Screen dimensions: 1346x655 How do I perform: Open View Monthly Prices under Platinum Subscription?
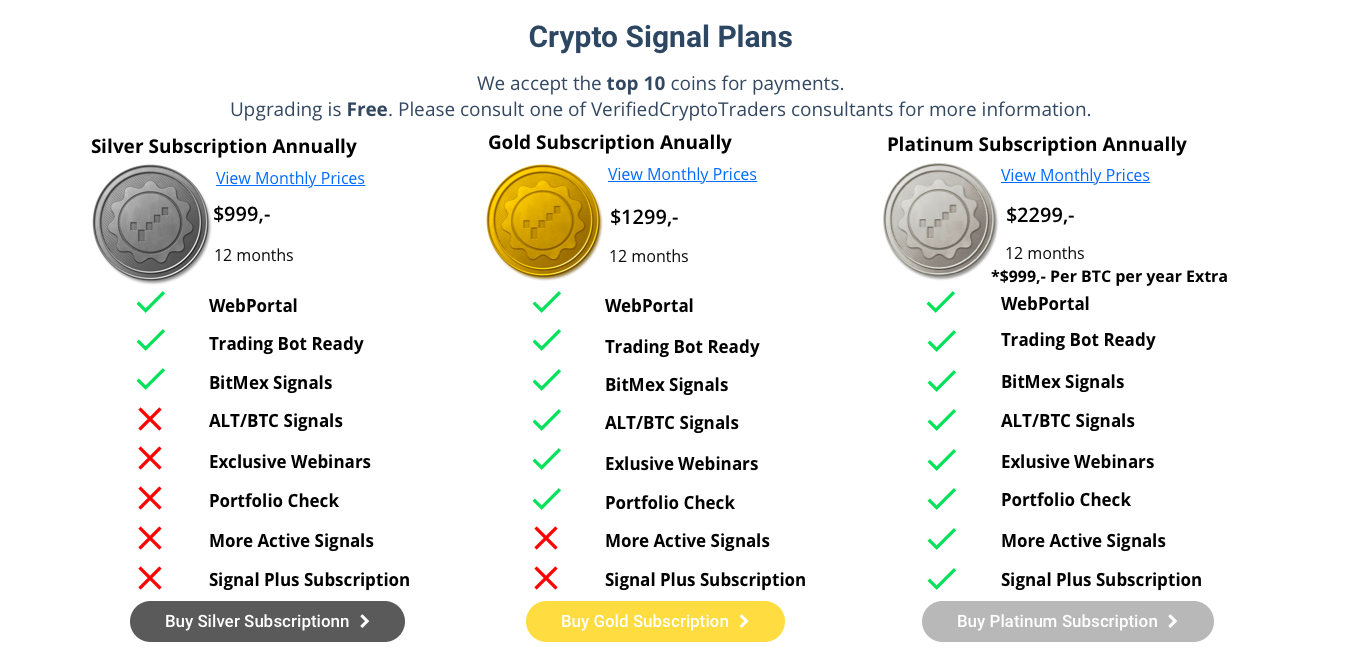(x=1075, y=175)
